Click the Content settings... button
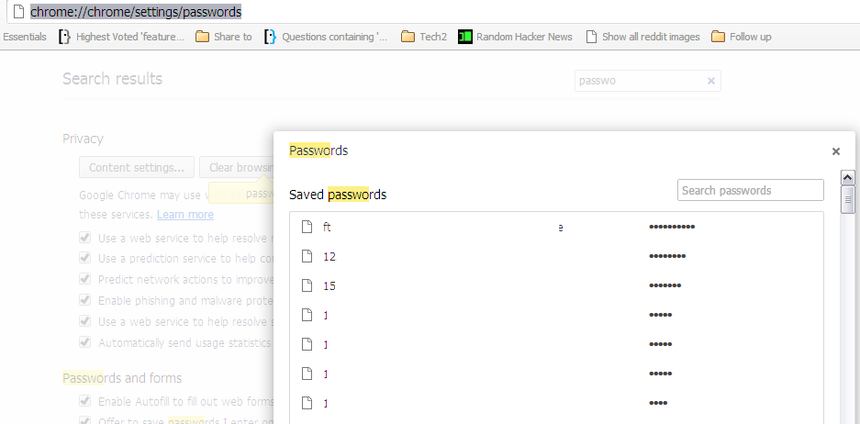The height and width of the screenshot is (424, 860). pyautogui.click(x=136, y=167)
